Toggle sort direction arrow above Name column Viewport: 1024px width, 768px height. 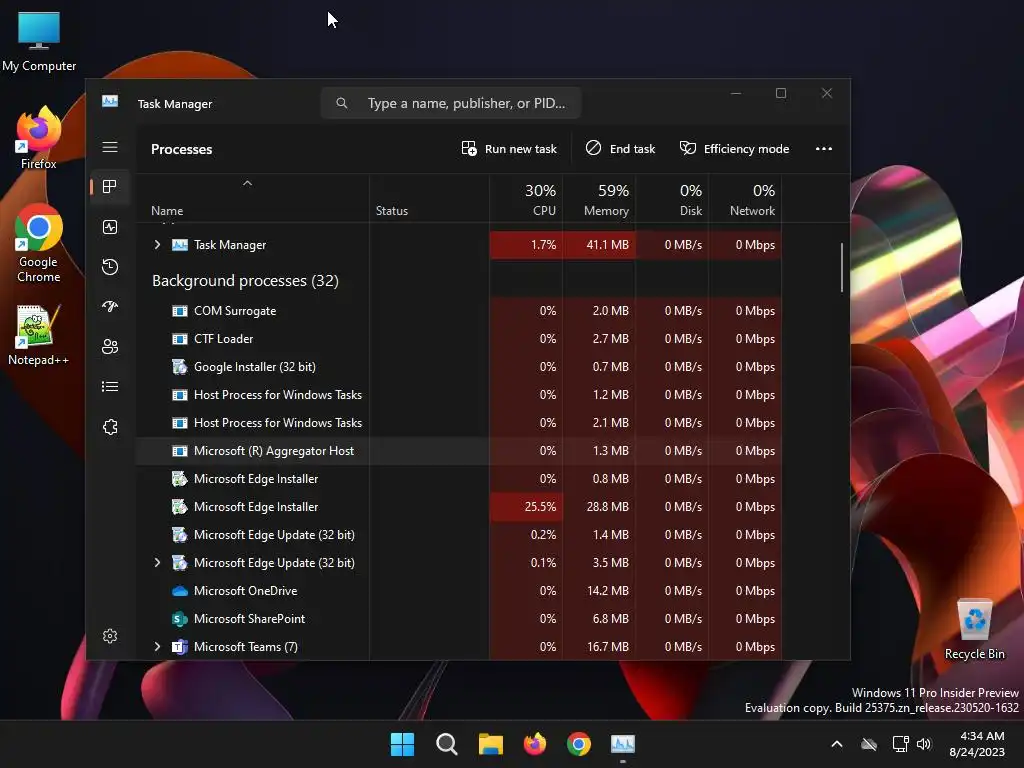248,184
